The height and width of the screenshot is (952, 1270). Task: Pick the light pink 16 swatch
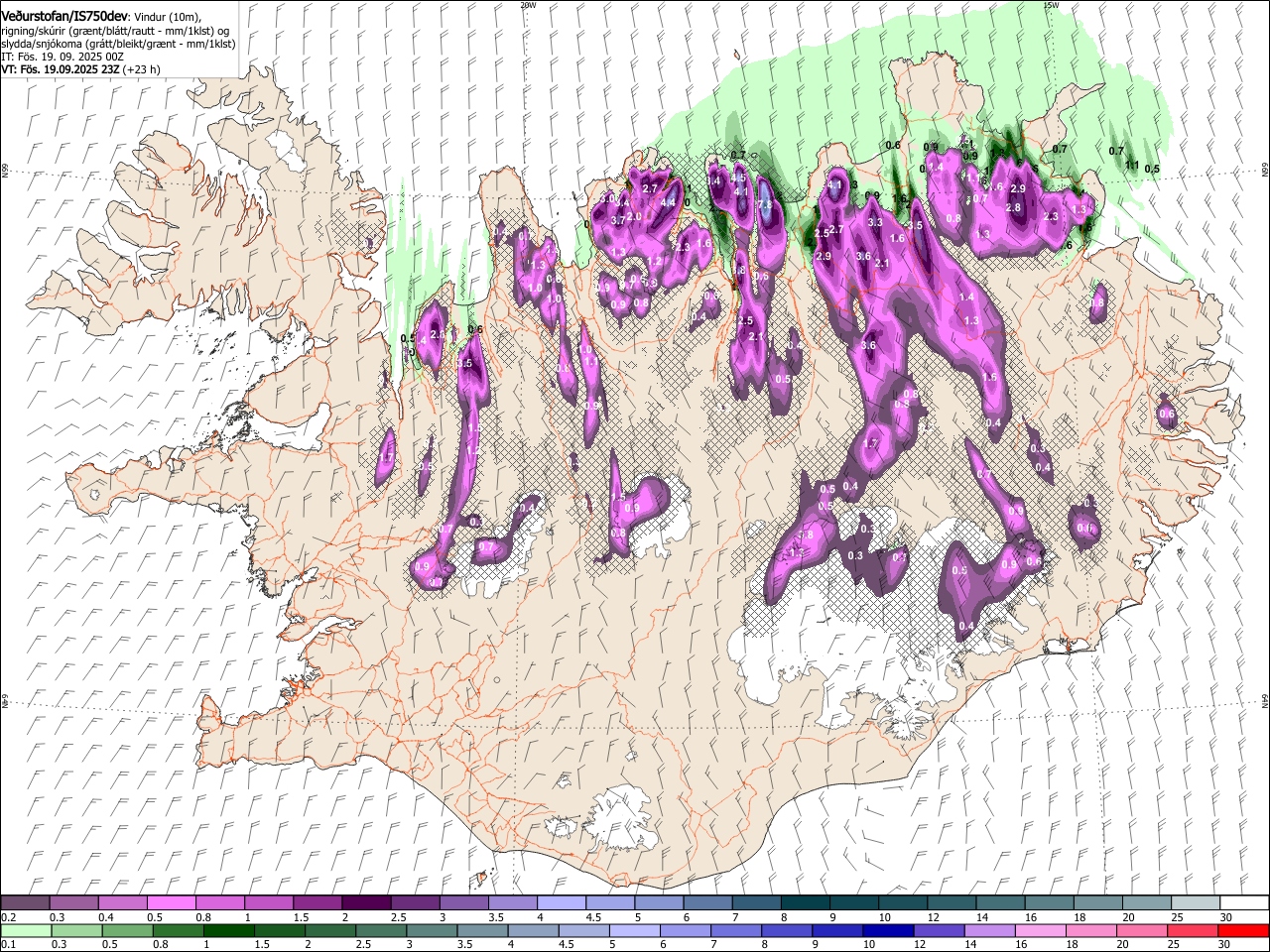1042,930
